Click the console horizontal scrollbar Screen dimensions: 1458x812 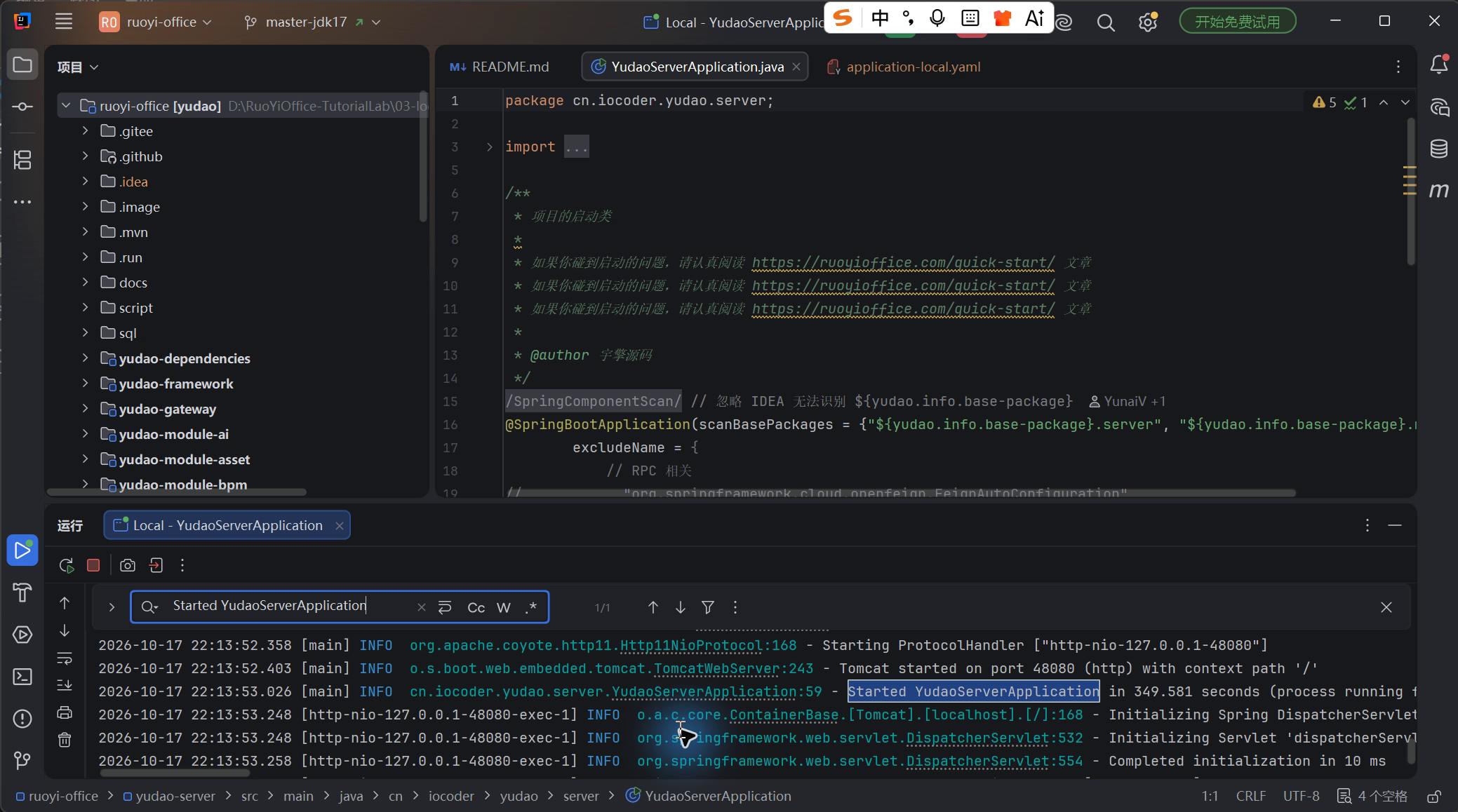click(x=175, y=773)
